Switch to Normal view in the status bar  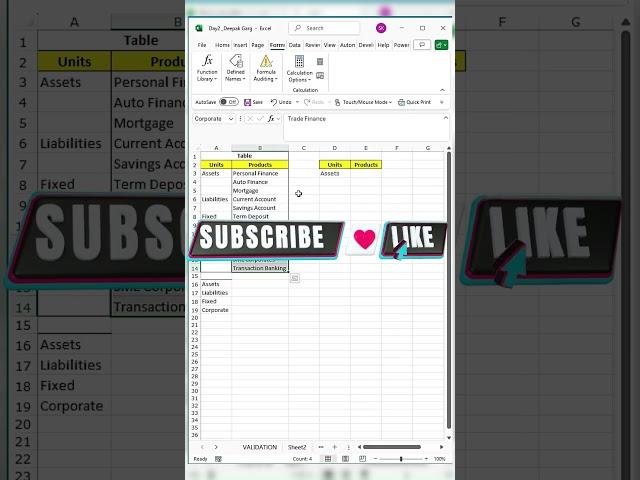coord(328,459)
